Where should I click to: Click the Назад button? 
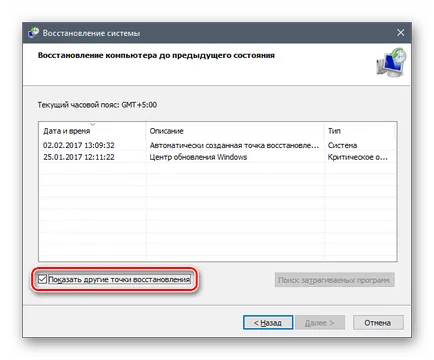coord(268,323)
